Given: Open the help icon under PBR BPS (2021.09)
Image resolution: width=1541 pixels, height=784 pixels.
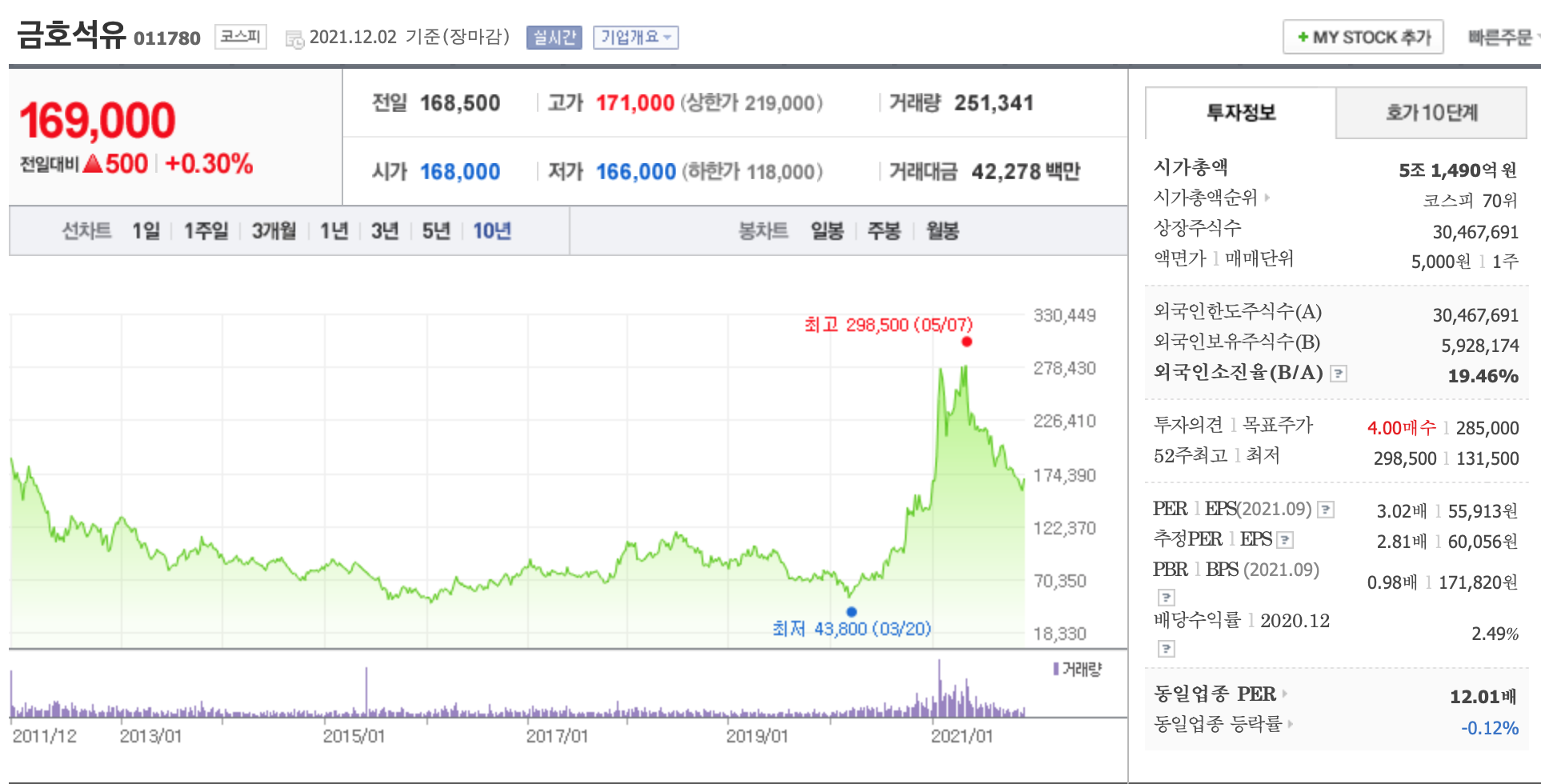Looking at the screenshot, I should coord(1167,598).
